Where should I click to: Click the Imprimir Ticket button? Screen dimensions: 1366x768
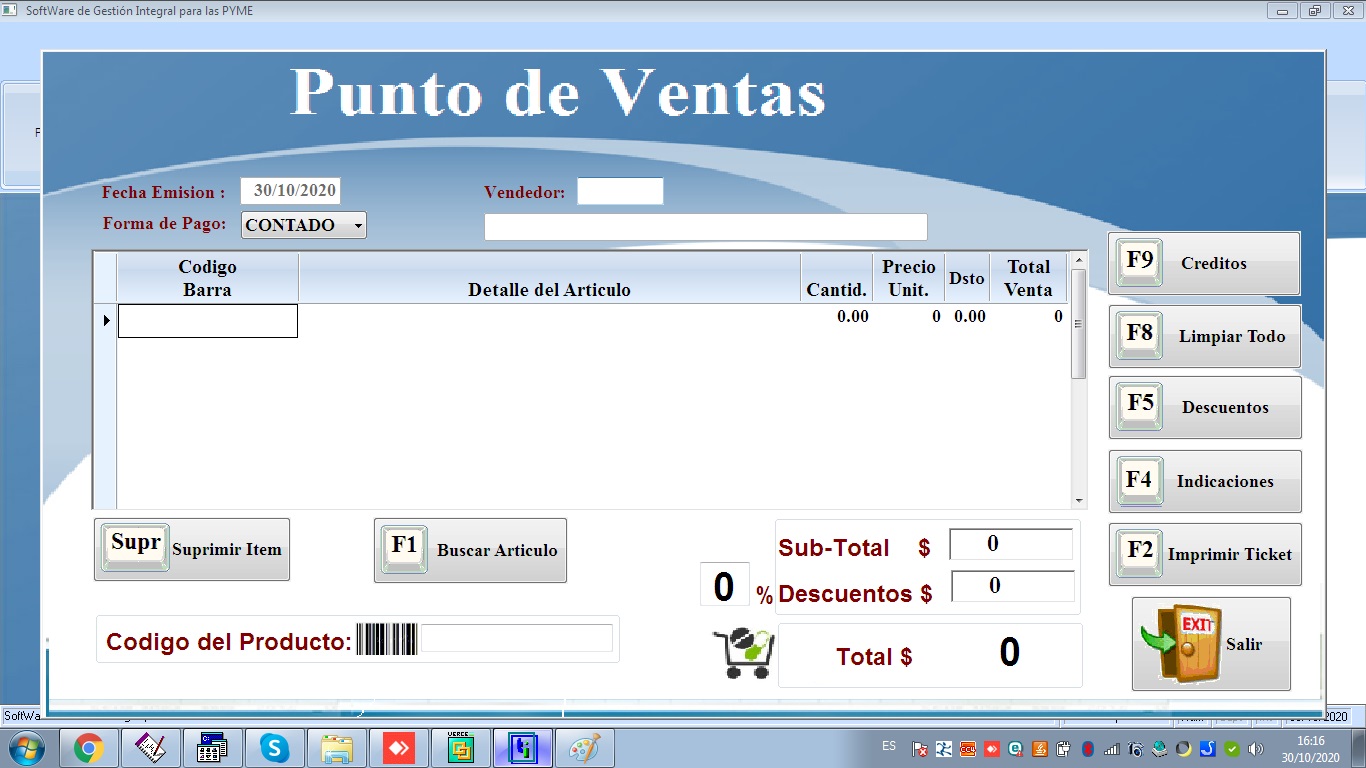[1205, 554]
